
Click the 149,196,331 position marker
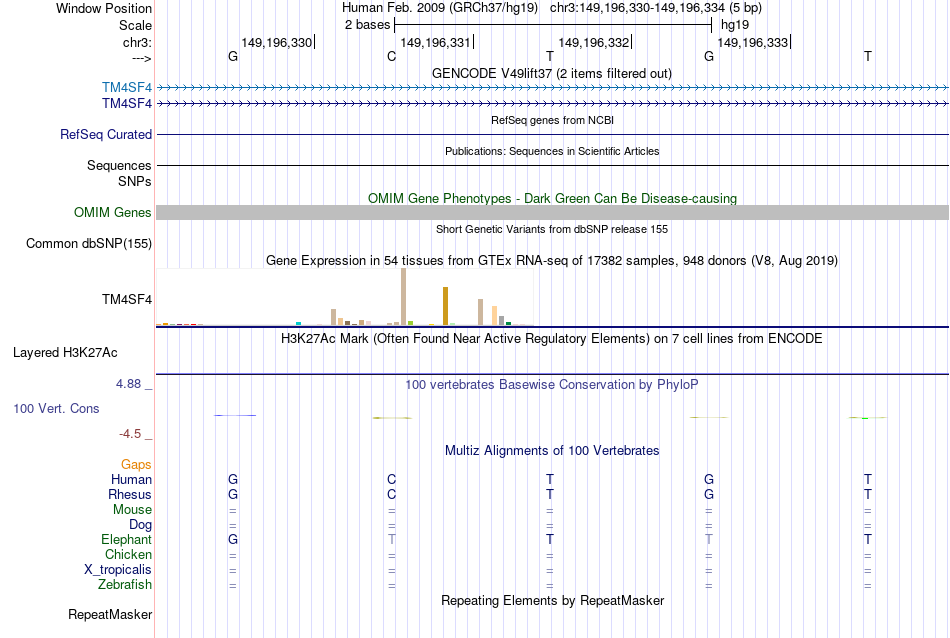coord(436,42)
